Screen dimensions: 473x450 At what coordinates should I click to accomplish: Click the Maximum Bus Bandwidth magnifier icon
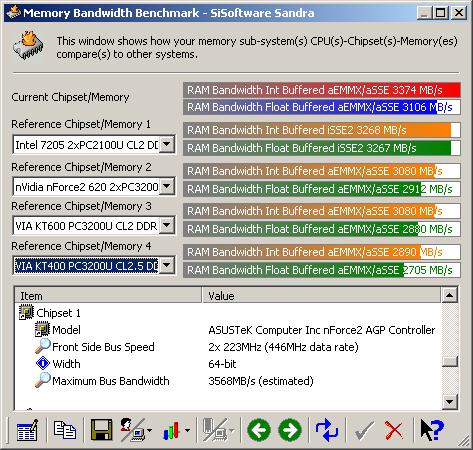pos(43,380)
